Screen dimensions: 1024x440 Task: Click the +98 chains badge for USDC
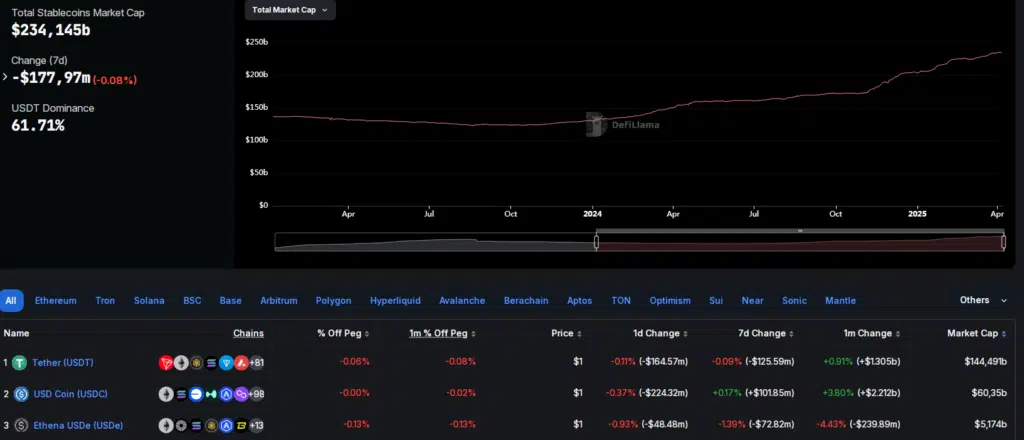tap(256, 394)
